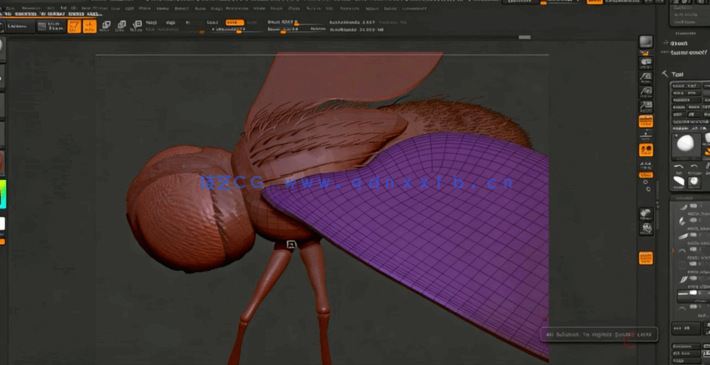The width and height of the screenshot is (710, 365).
Task: Click the Actual size icon on right shelf
Action: [x=646, y=92]
